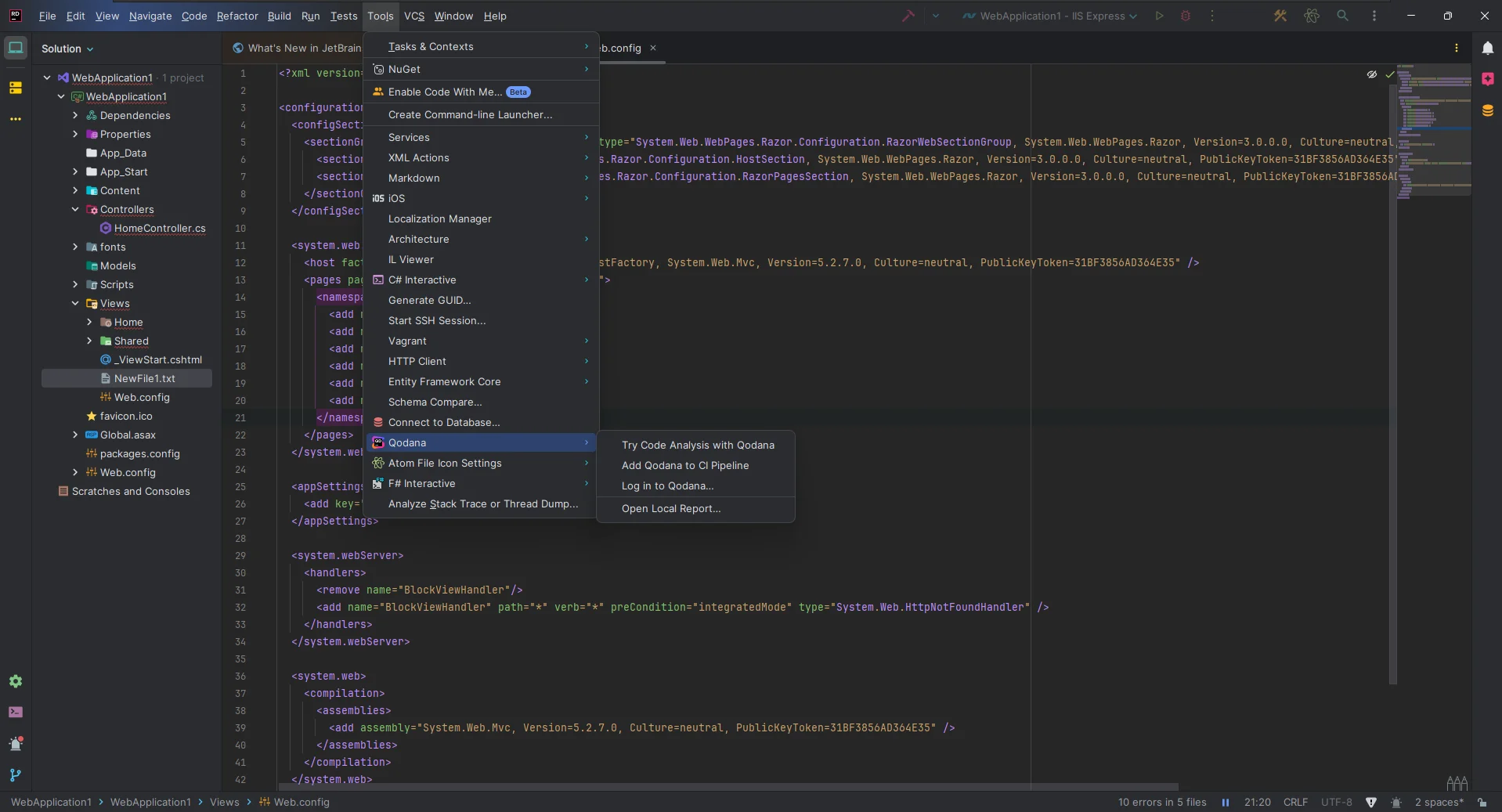Open the Notifications bell panel

click(1487, 49)
